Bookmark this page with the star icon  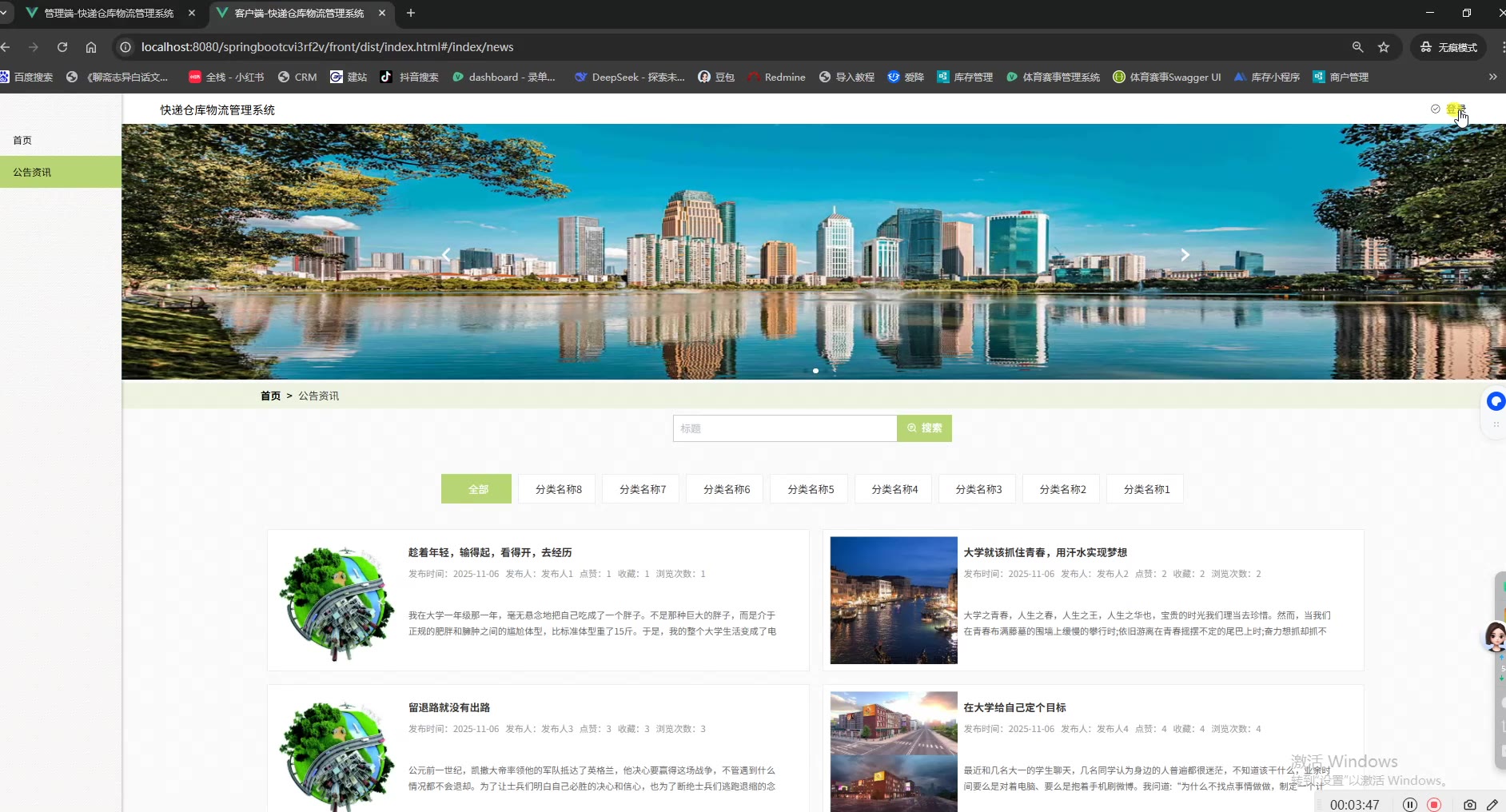pos(1384,47)
